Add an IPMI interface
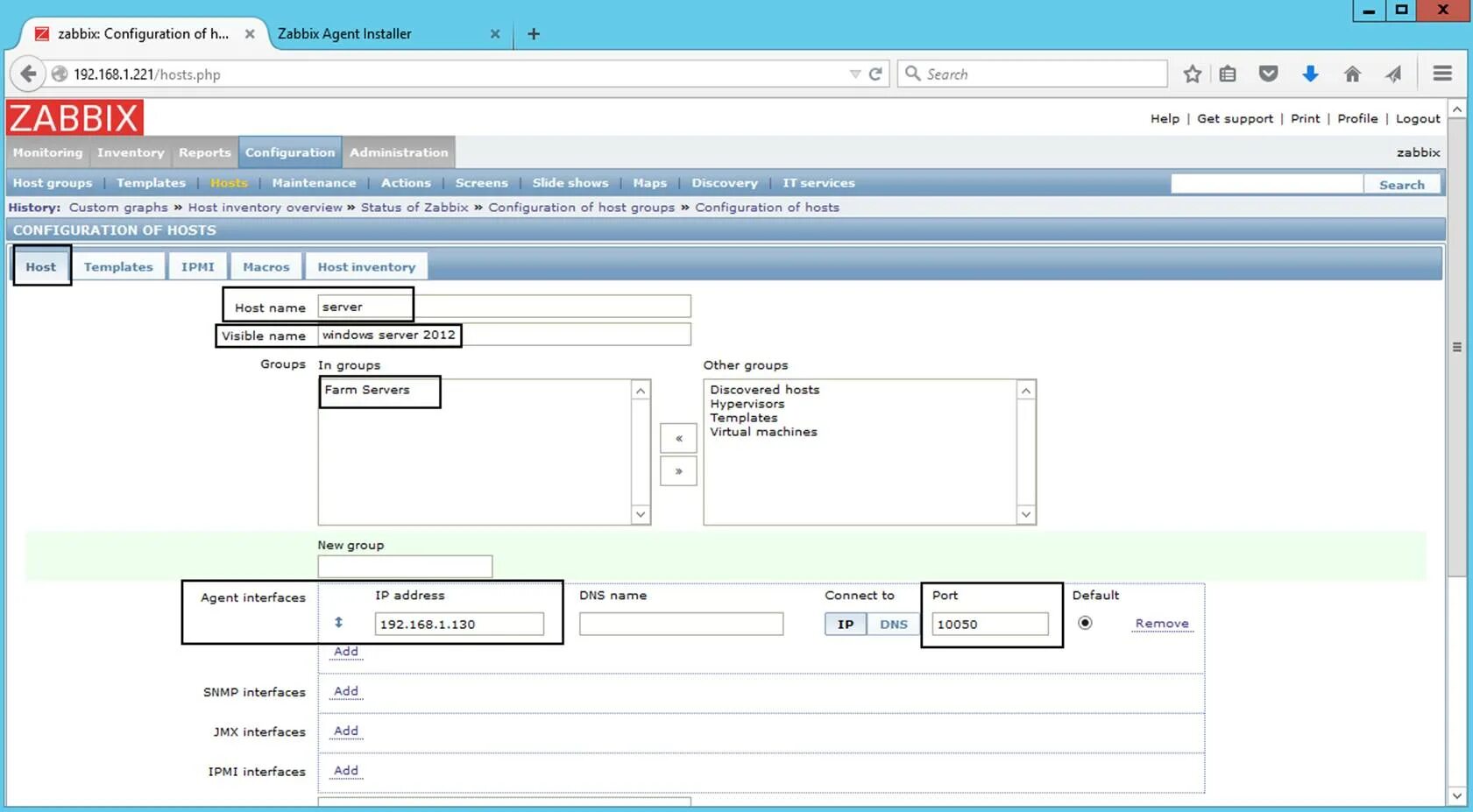Image resolution: width=1473 pixels, height=812 pixels. point(346,771)
